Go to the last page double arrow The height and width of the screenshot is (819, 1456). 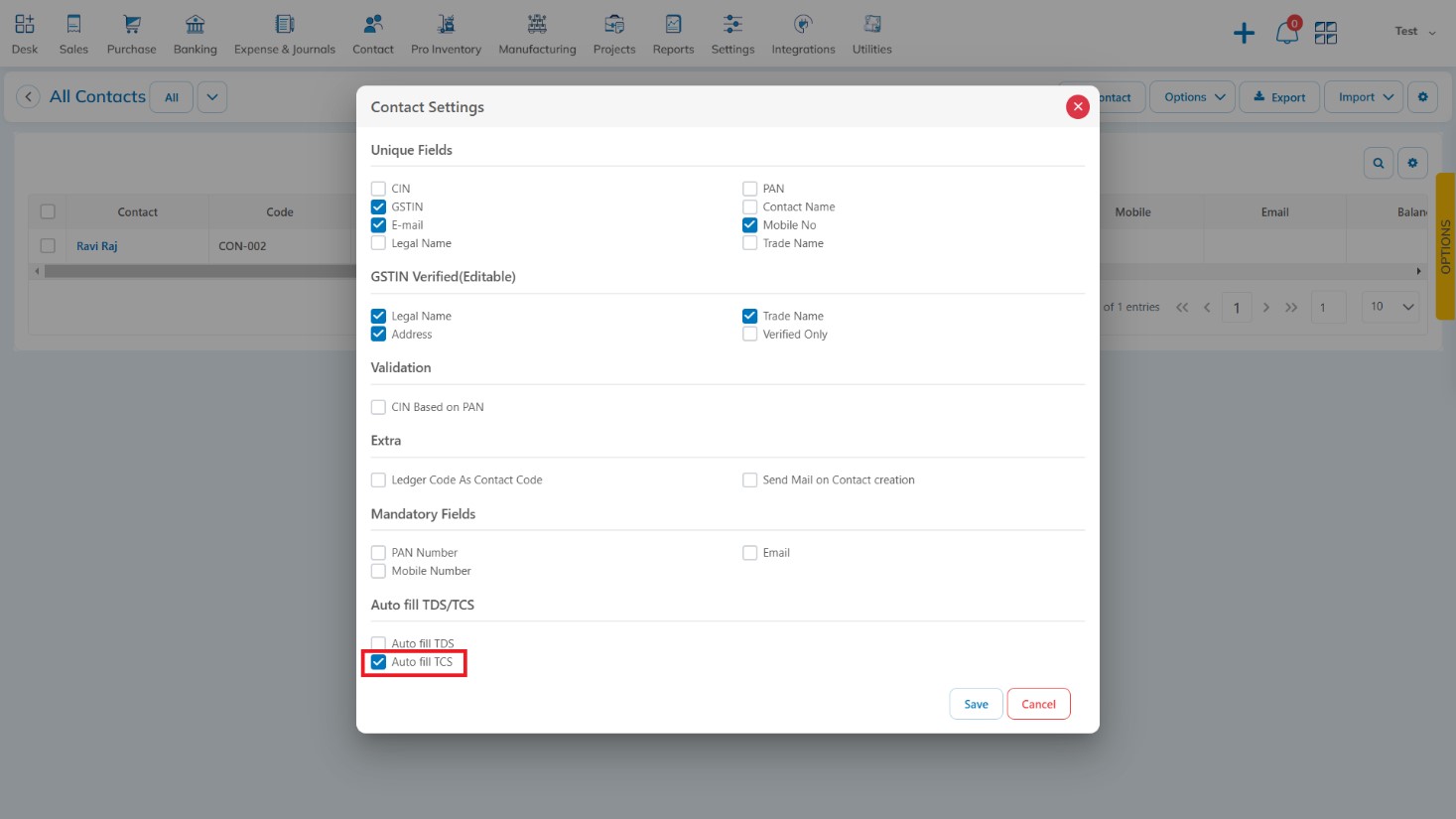pyautogui.click(x=1291, y=308)
